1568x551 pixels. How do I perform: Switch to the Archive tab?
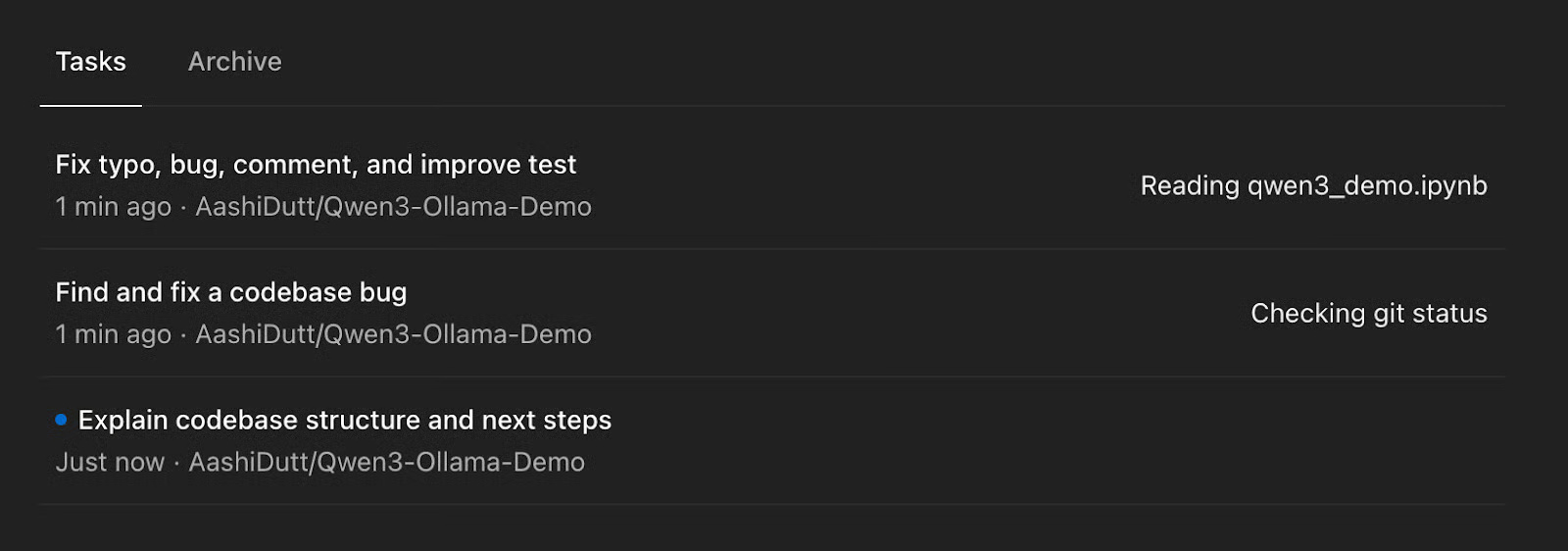coord(234,62)
